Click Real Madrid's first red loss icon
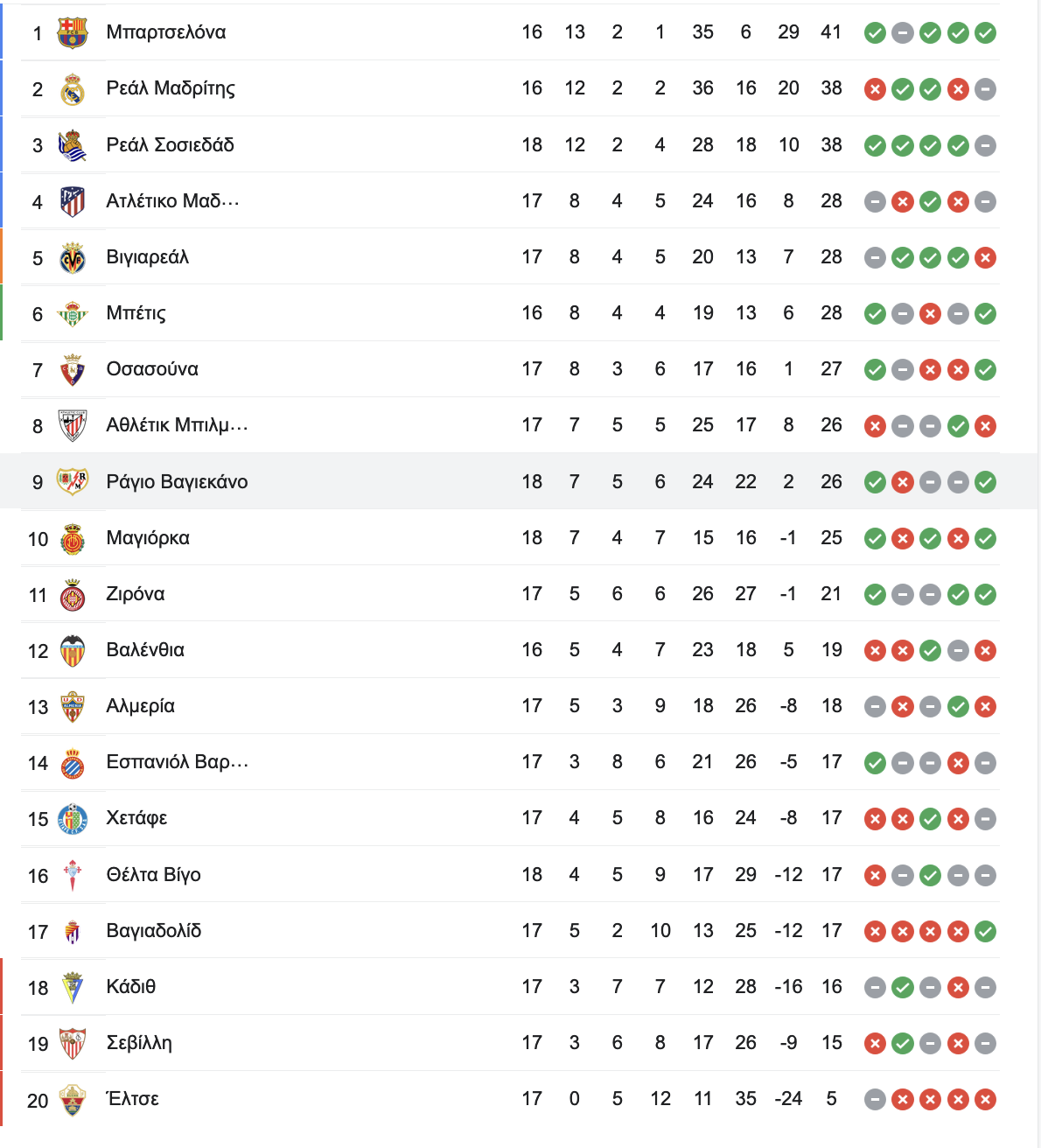The width and height of the screenshot is (1041, 1148). click(875, 89)
